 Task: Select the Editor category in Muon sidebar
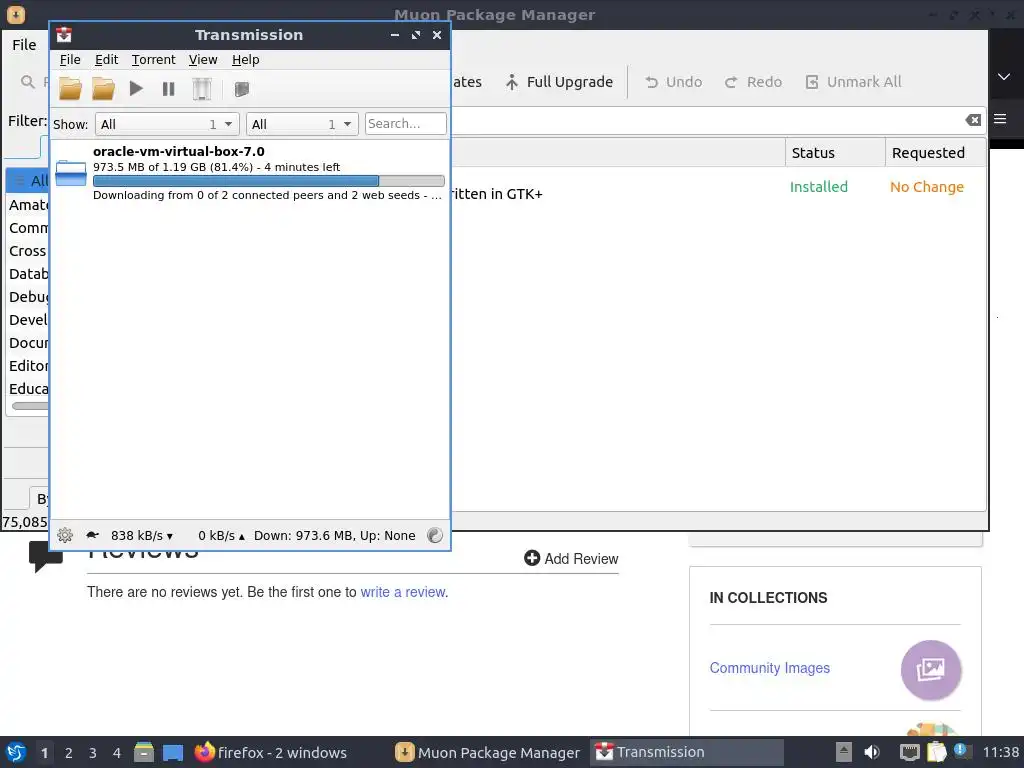pos(27,366)
